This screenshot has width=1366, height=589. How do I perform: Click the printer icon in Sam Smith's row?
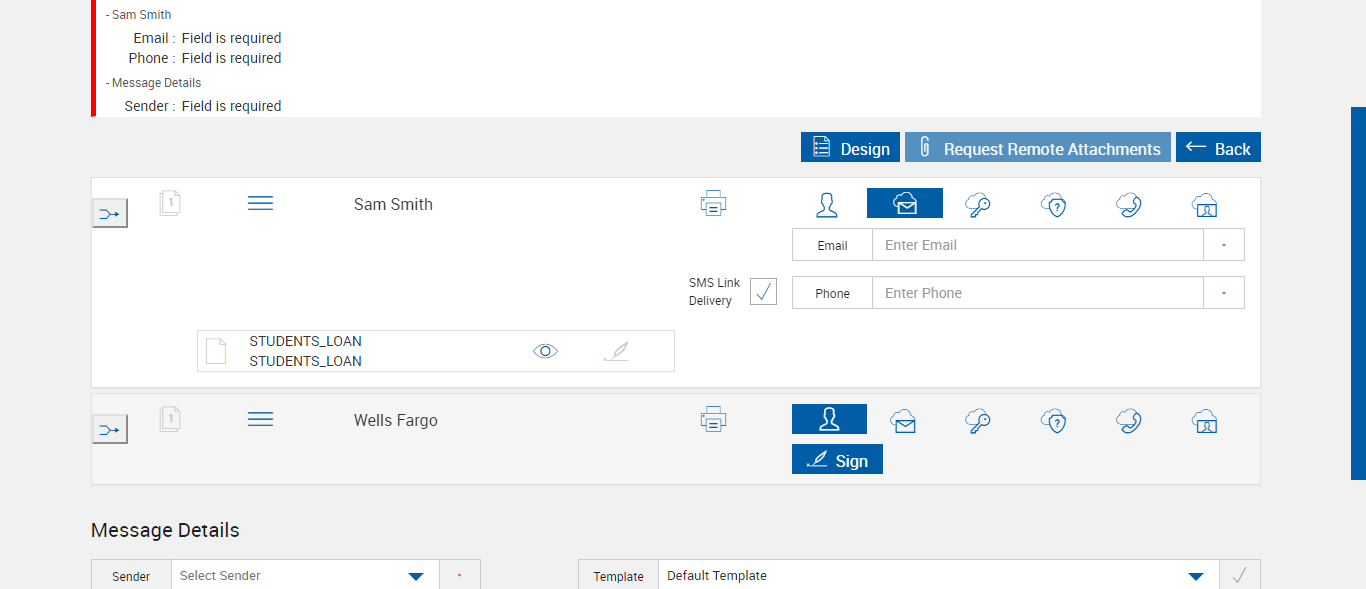click(713, 204)
